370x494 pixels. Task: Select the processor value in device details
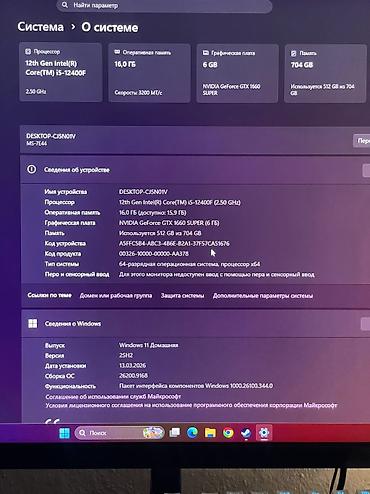pos(180,202)
